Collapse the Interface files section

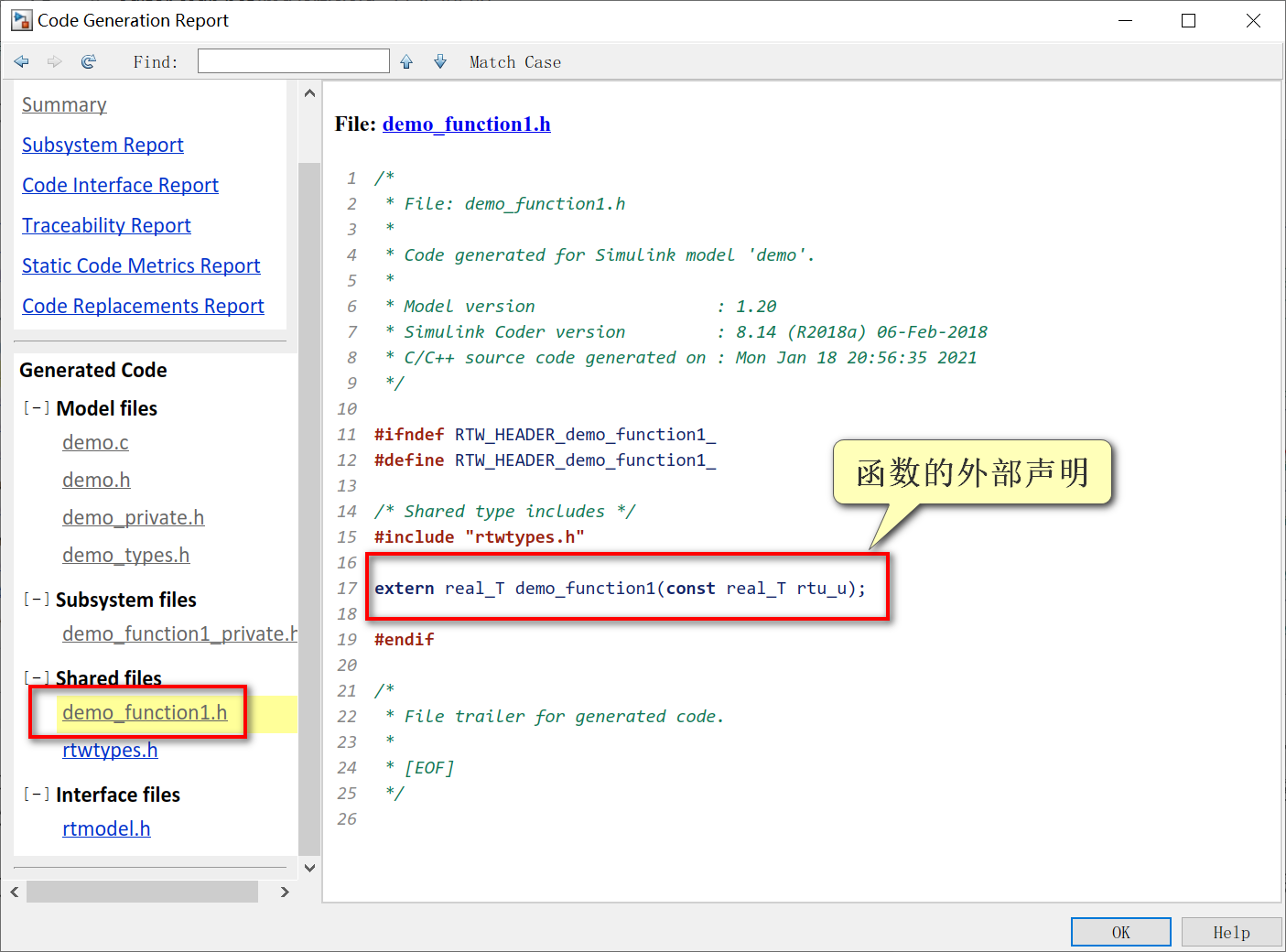pos(37,794)
